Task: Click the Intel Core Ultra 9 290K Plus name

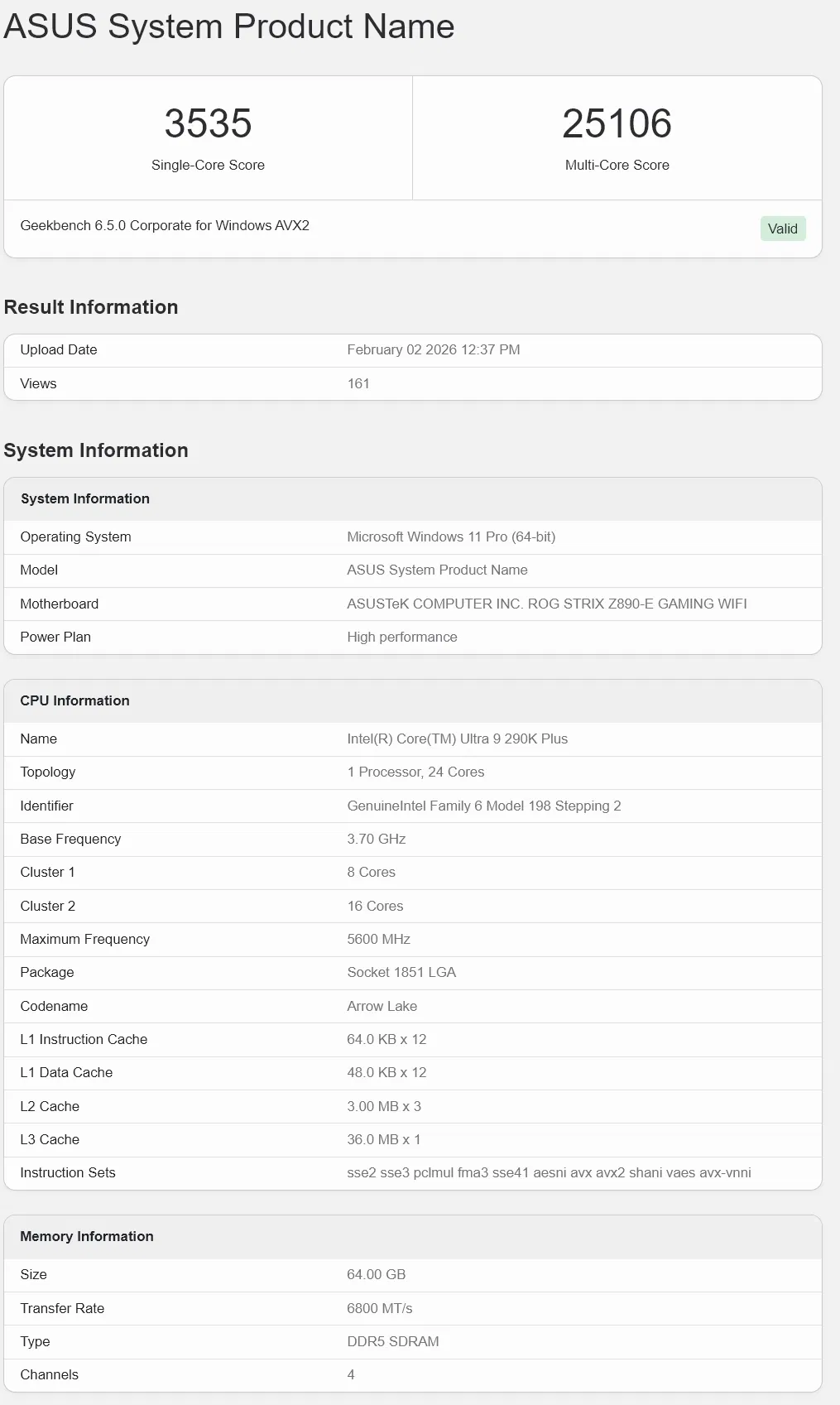Action: tap(457, 739)
